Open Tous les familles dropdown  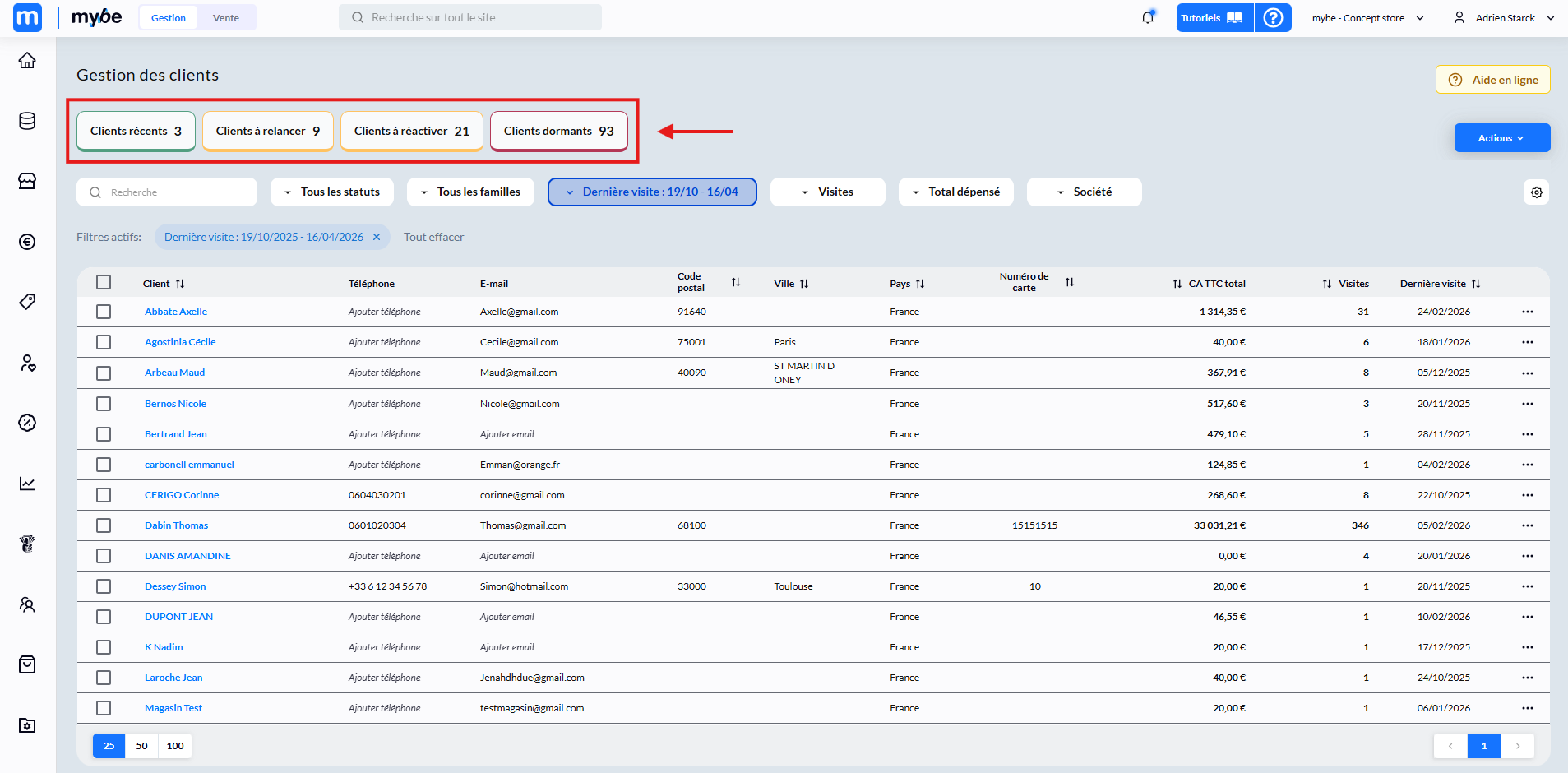click(470, 192)
